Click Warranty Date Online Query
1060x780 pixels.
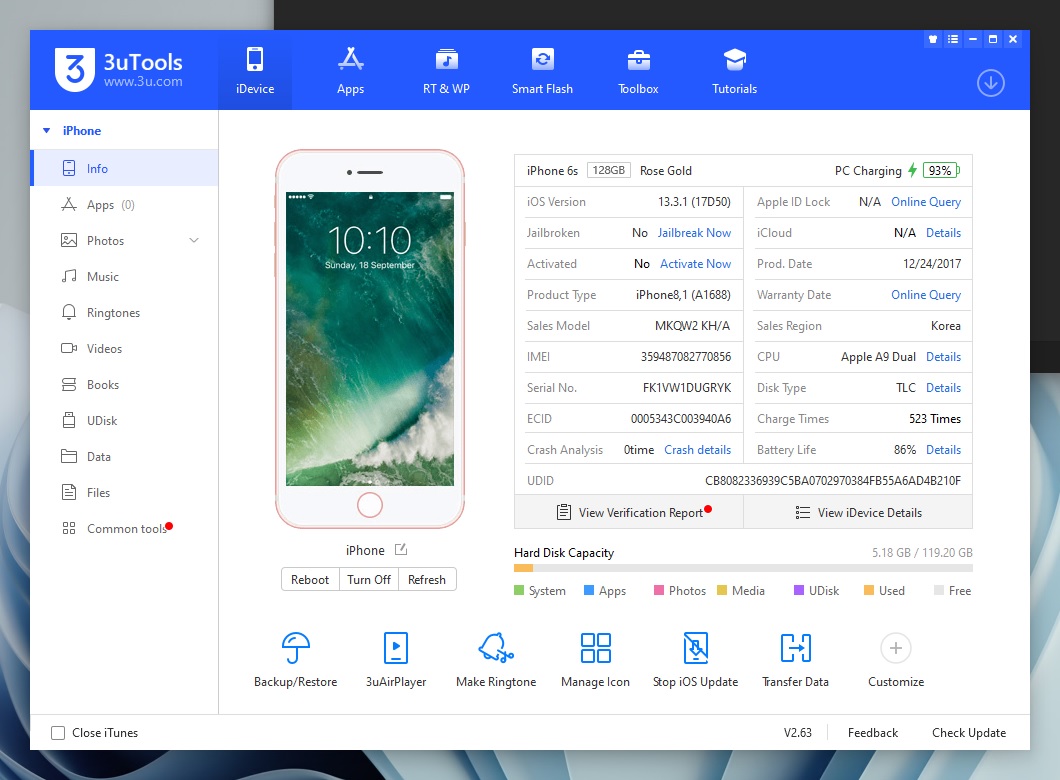(925, 295)
